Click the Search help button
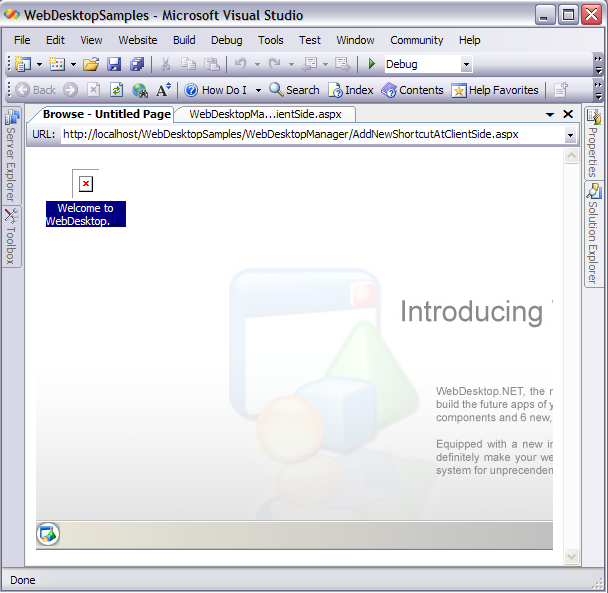Screen dimensions: 608x593 pos(294,90)
